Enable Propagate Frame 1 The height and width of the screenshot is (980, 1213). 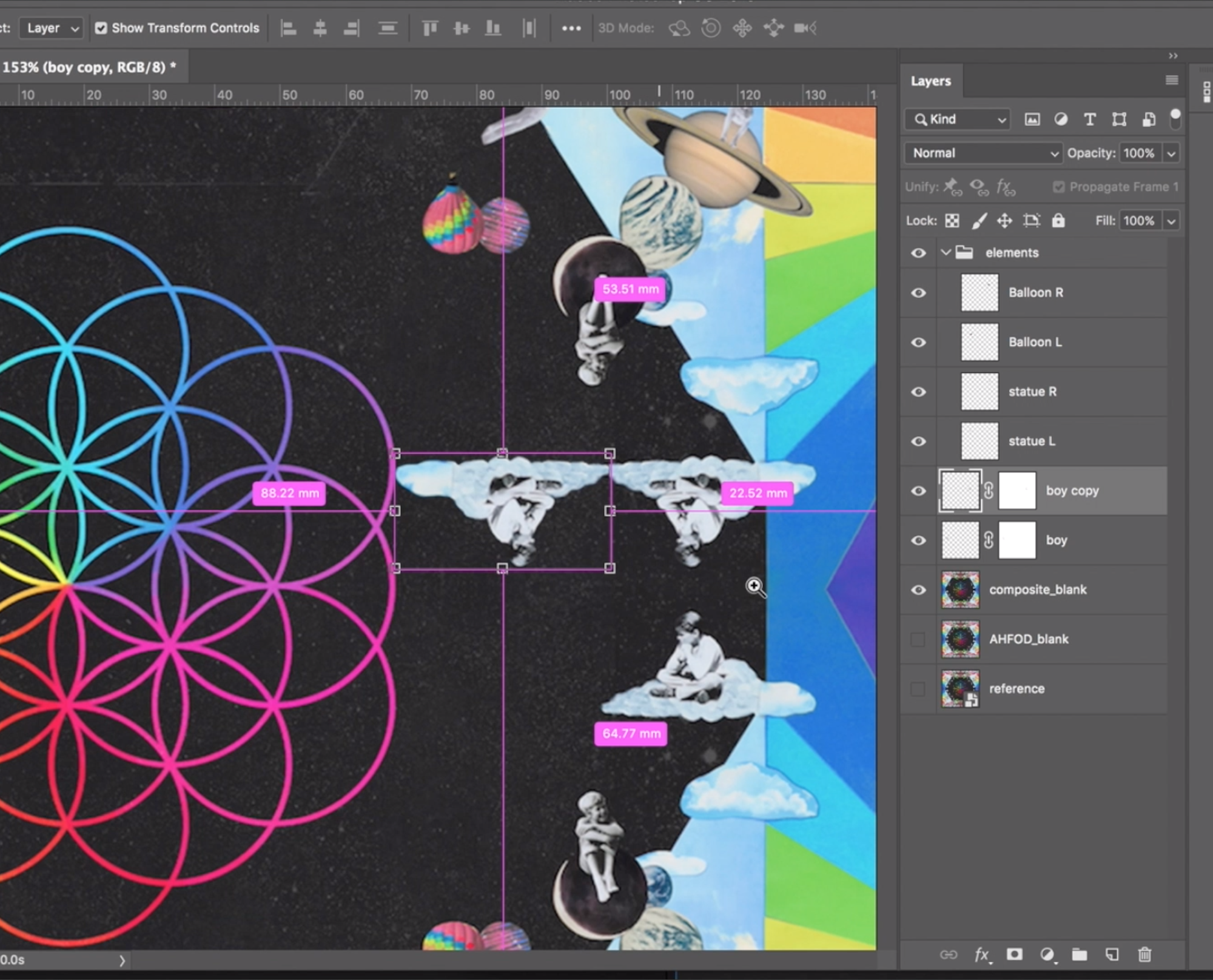[1058, 186]
